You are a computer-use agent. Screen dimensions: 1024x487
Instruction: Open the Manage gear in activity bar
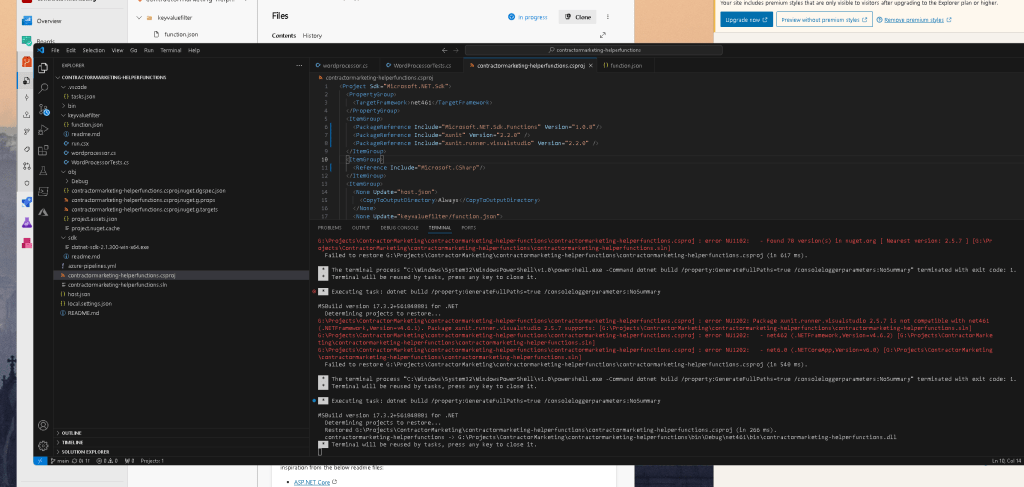pos(43,446)
